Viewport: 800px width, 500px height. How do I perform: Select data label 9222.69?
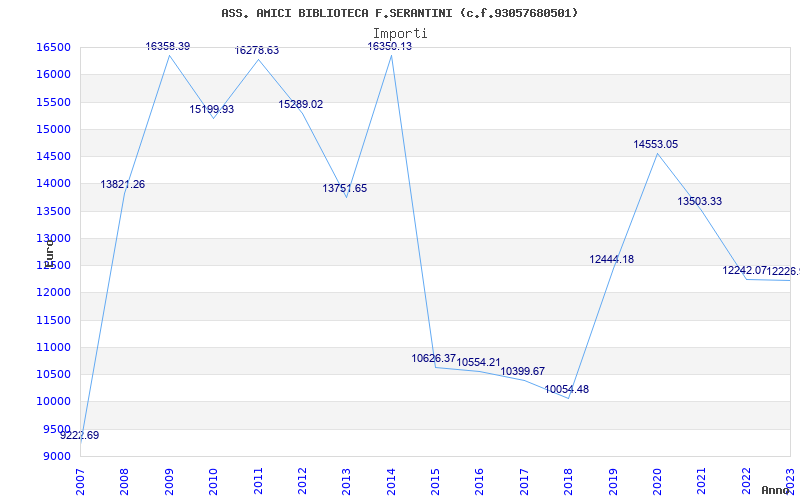[80, 436]
